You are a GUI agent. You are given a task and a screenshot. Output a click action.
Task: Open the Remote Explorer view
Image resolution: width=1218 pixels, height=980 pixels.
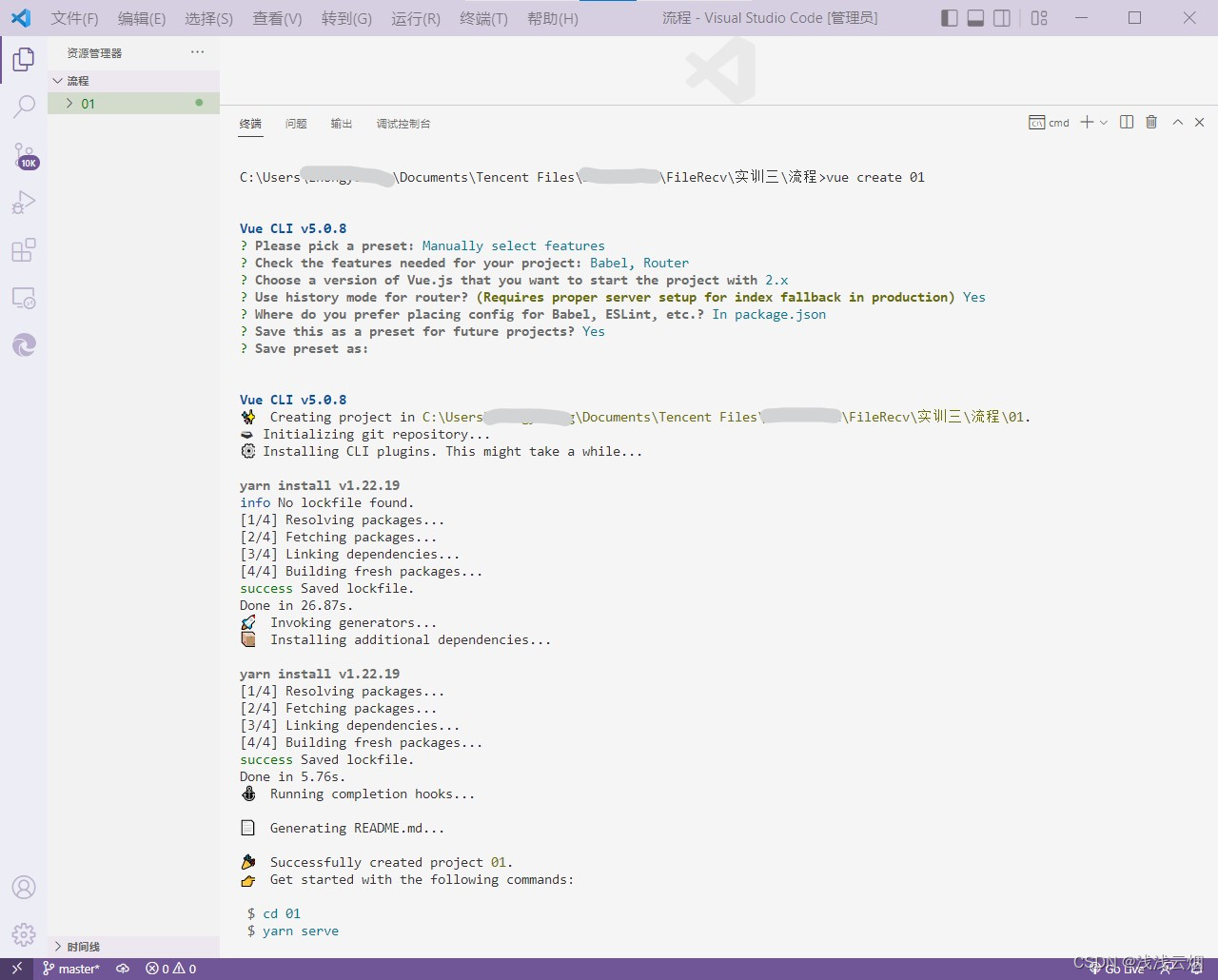(24, 298)
